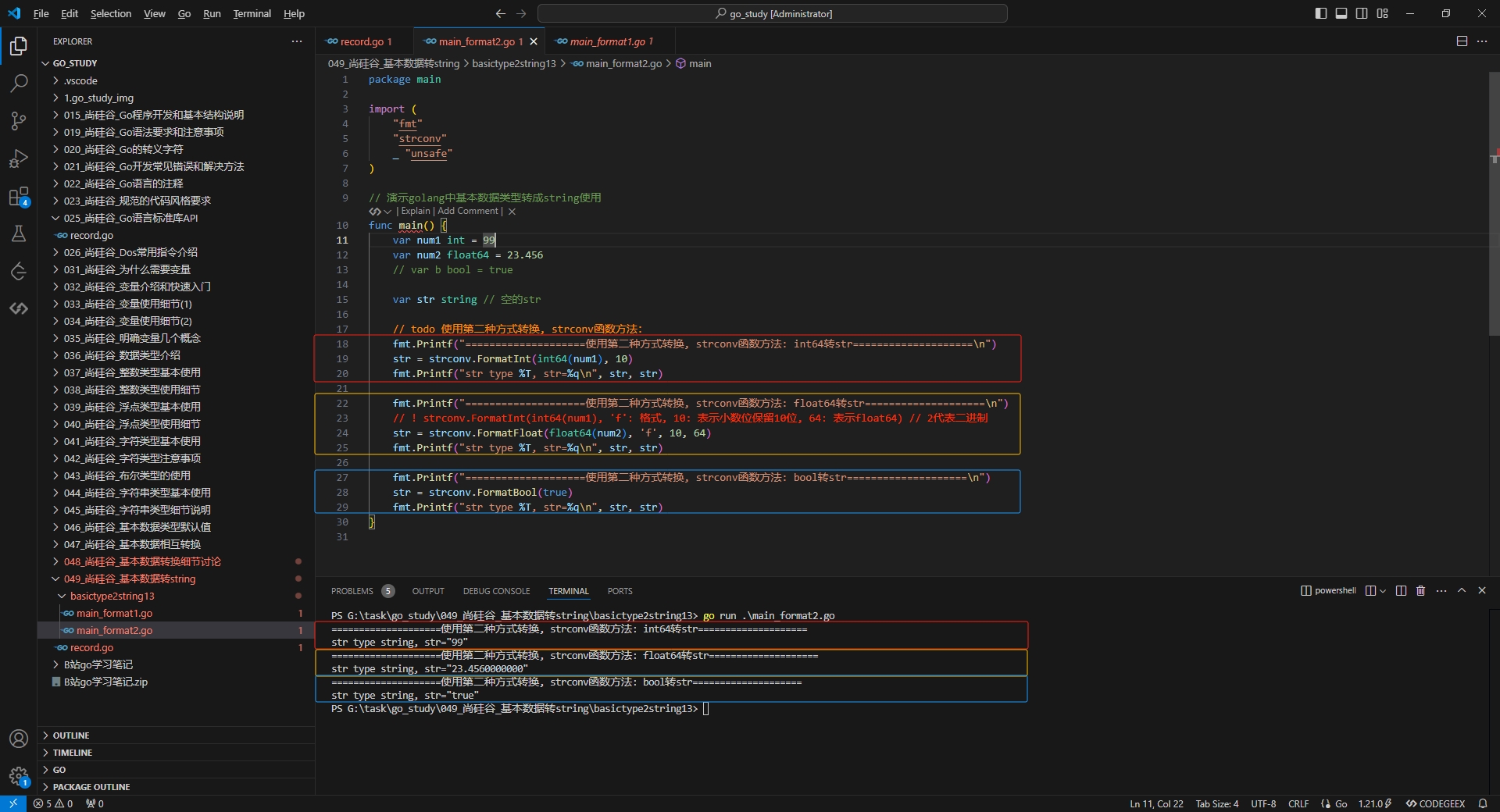Open the notifications bell in status bar
Image resolution: width=1500 pixels, height=812 pixels.
click(x=1482, y=803)
